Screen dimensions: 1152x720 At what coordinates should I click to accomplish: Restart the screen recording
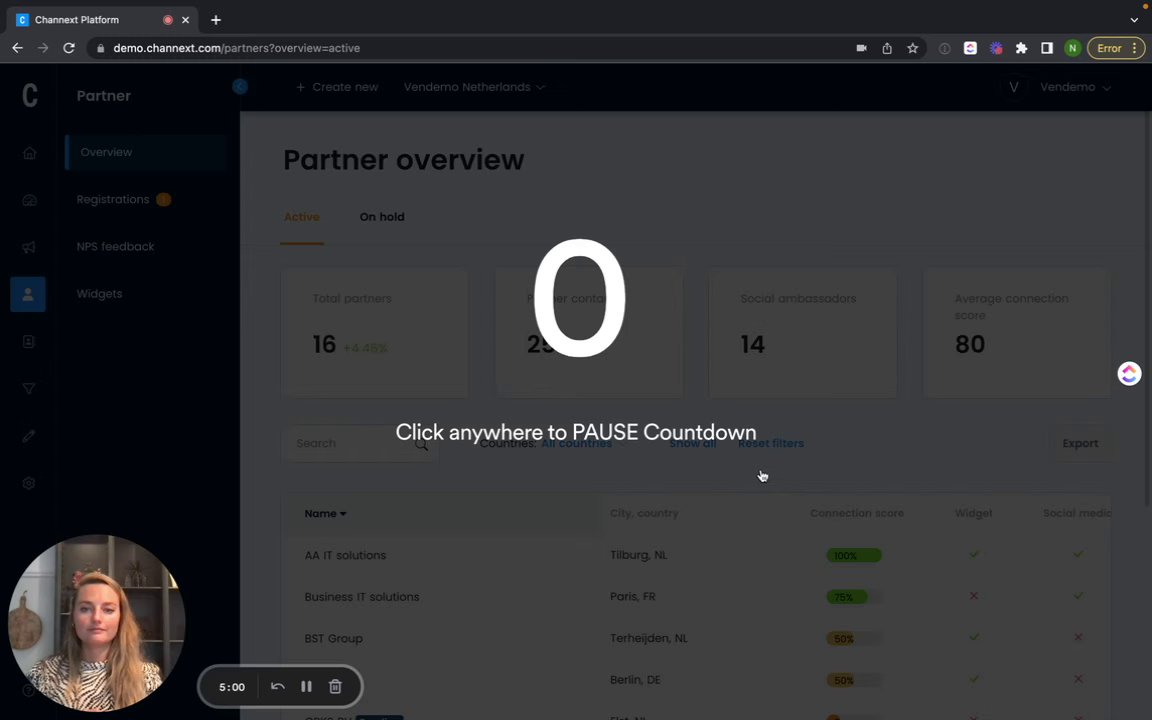(278, 686)
